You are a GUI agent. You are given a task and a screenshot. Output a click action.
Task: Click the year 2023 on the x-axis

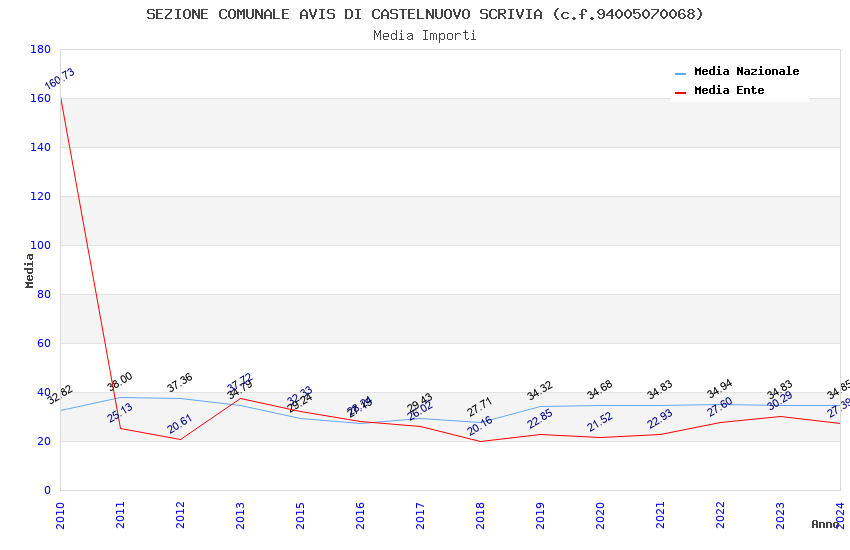[780, 515]
